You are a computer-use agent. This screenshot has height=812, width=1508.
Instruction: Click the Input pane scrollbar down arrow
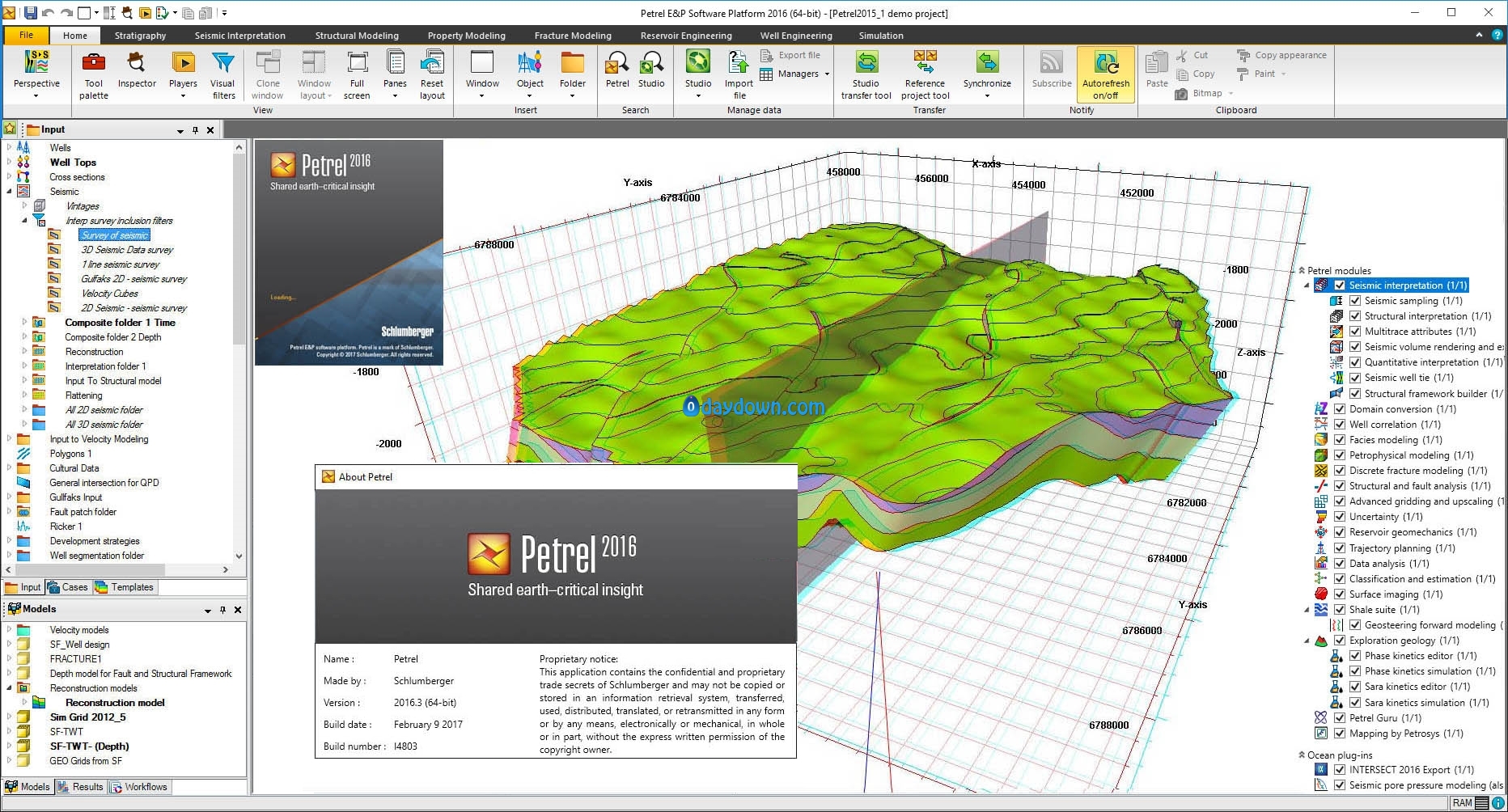click(239, 556)
